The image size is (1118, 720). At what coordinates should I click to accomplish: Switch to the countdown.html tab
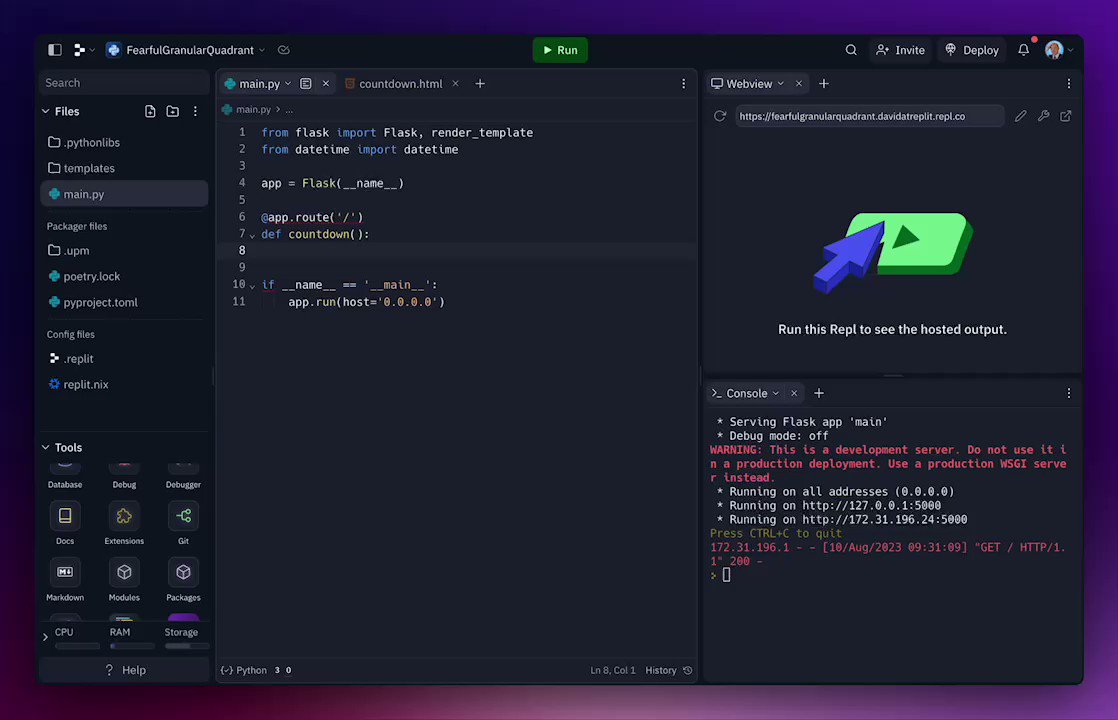tap(400, 83)
